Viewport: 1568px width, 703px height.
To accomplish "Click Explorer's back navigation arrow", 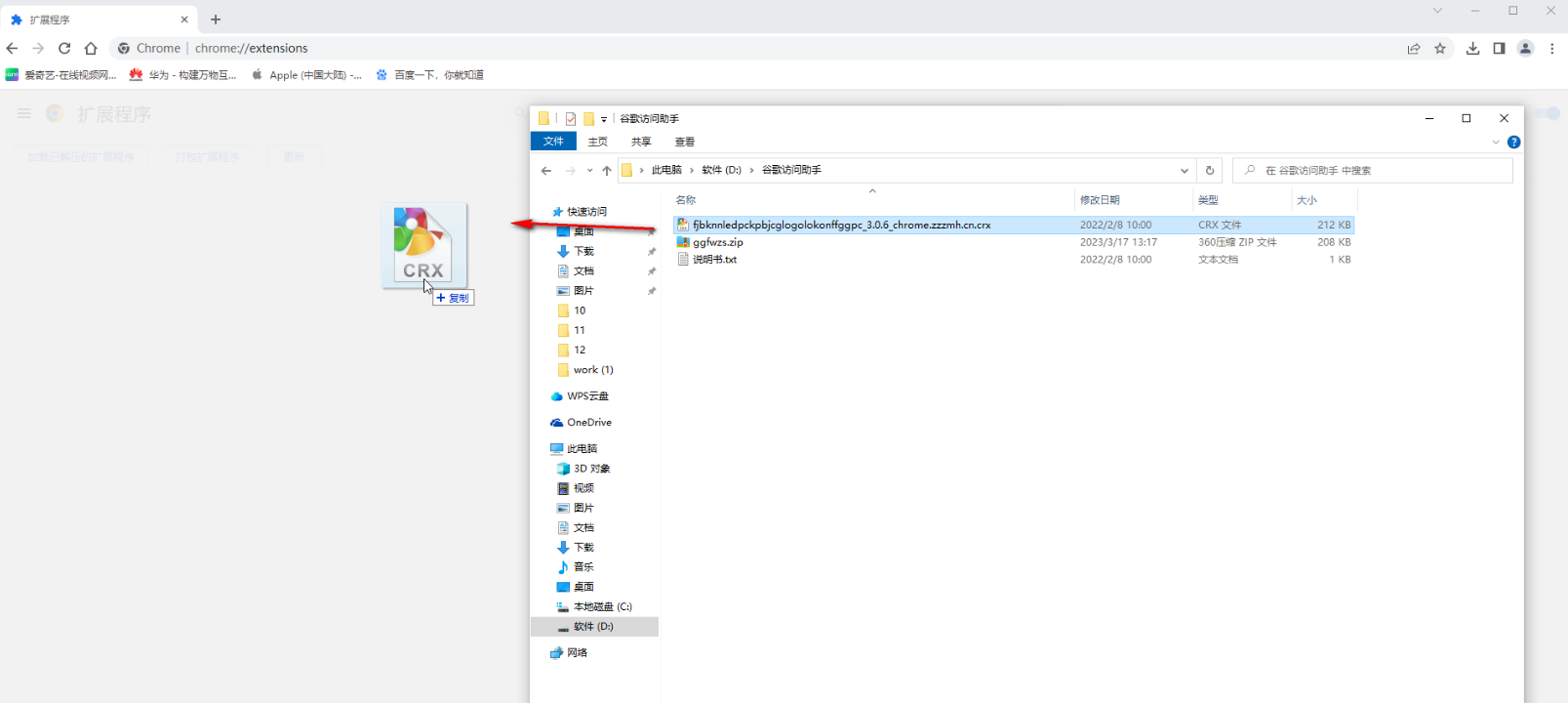I will (546, 171).
